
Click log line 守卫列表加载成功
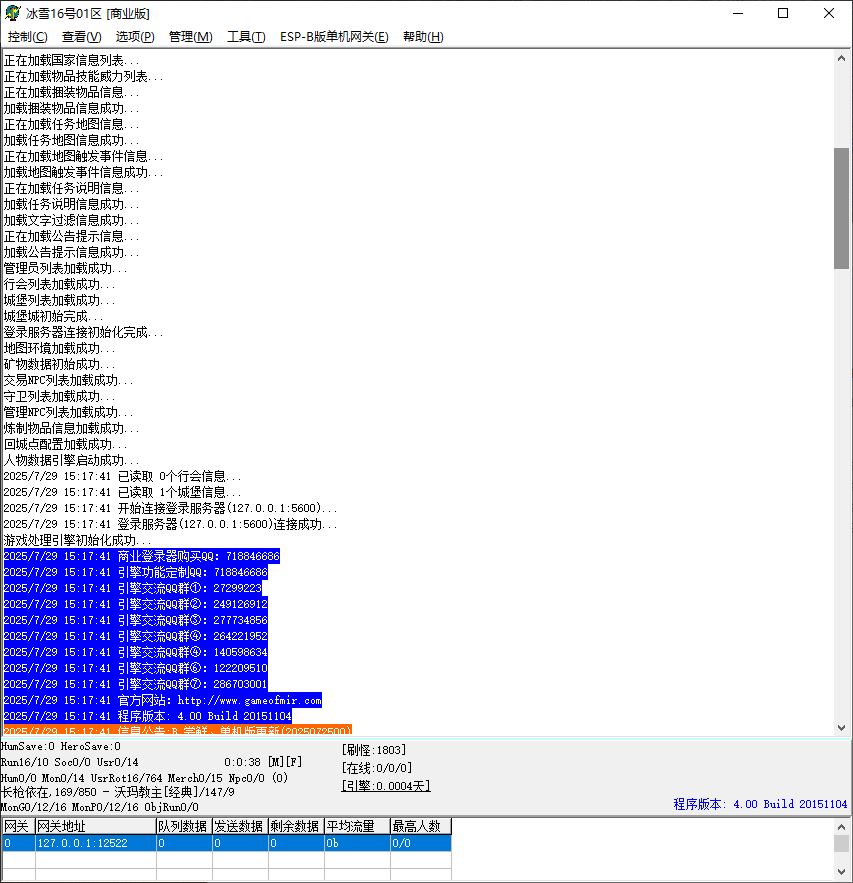59,396
